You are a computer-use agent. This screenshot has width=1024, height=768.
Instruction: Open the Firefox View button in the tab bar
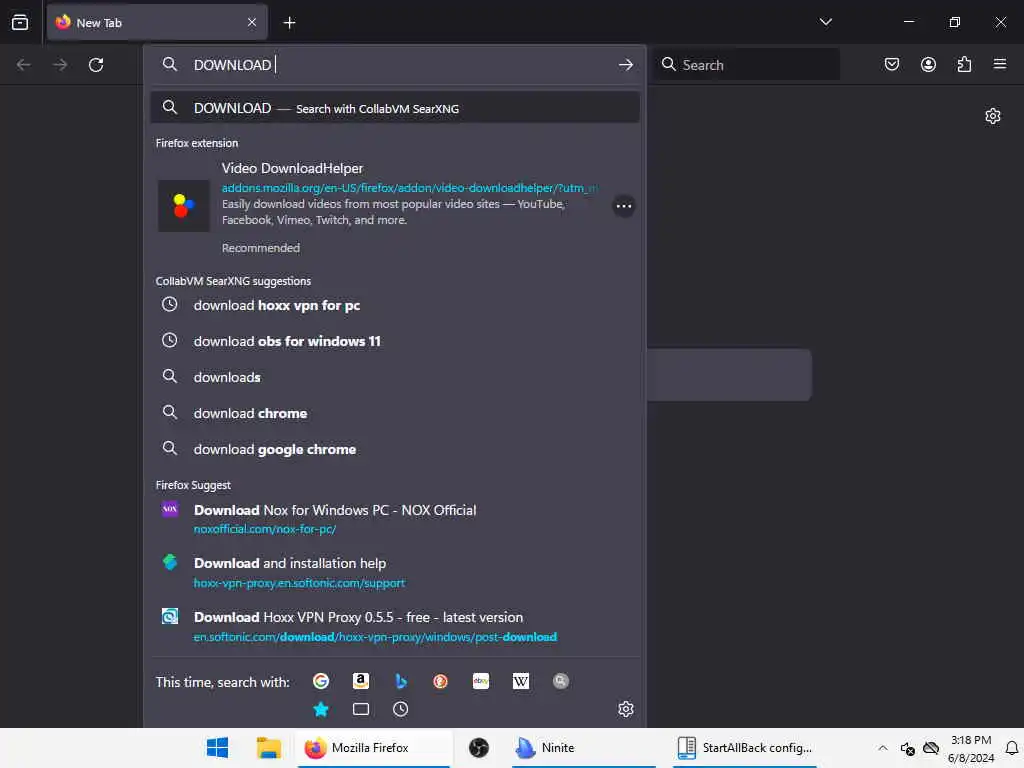20,22
